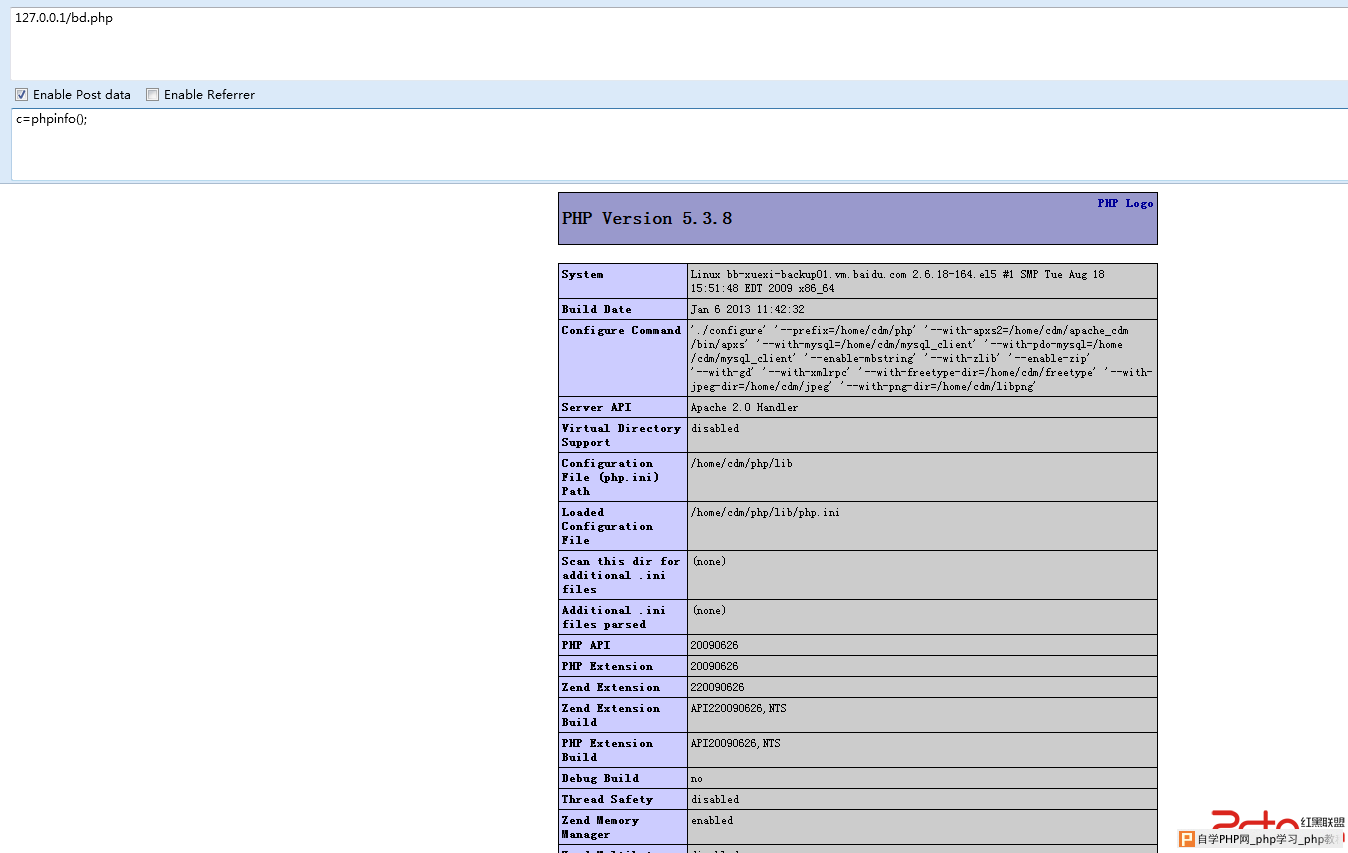Click the Virtual Directory Support label
The image size is (1348, 853).
click(621, 435)
